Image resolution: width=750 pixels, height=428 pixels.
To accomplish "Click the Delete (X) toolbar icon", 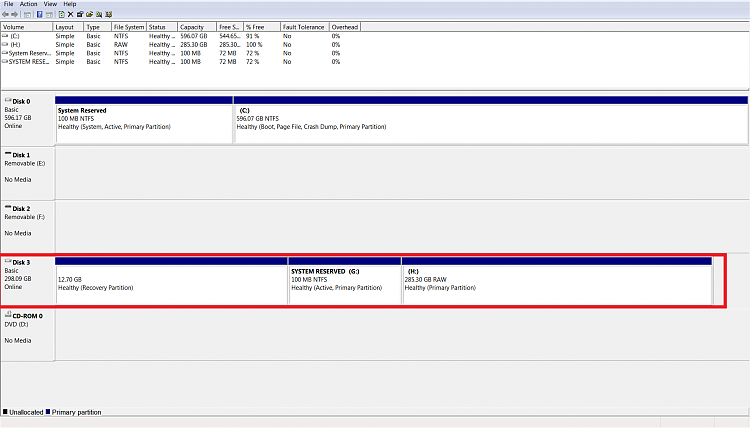I will pyautogui.click(x=70, y=14).
